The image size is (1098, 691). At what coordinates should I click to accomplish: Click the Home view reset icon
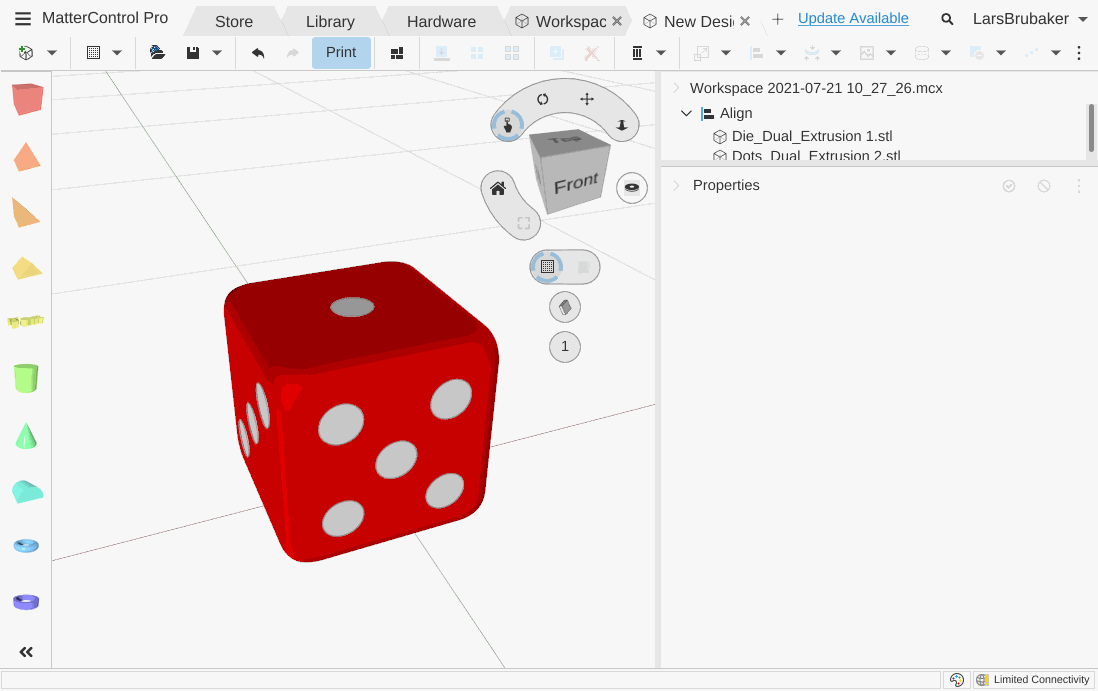(x=497, y=188)
